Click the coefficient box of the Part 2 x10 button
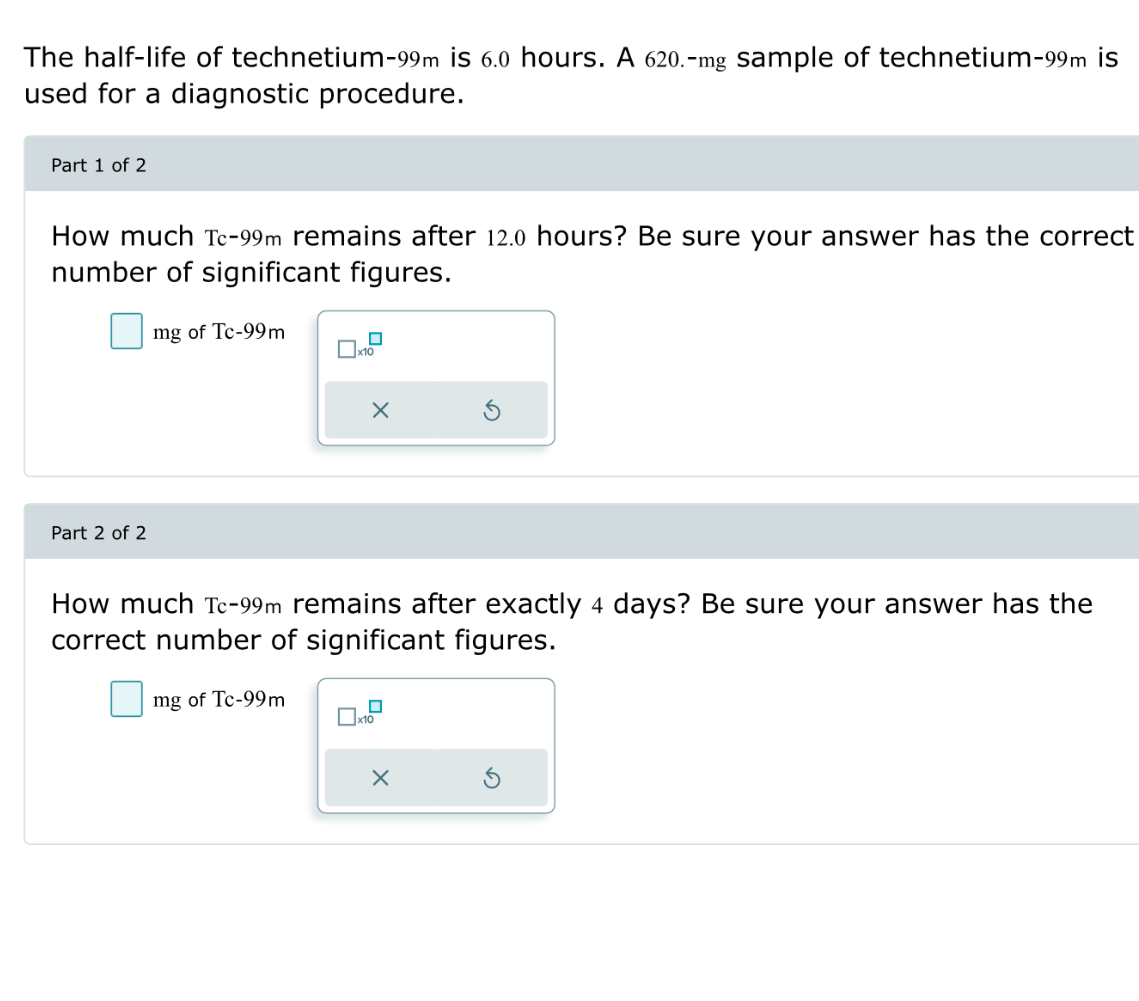This screenshot has width=1139, height=1001. [x=345, y=717]
